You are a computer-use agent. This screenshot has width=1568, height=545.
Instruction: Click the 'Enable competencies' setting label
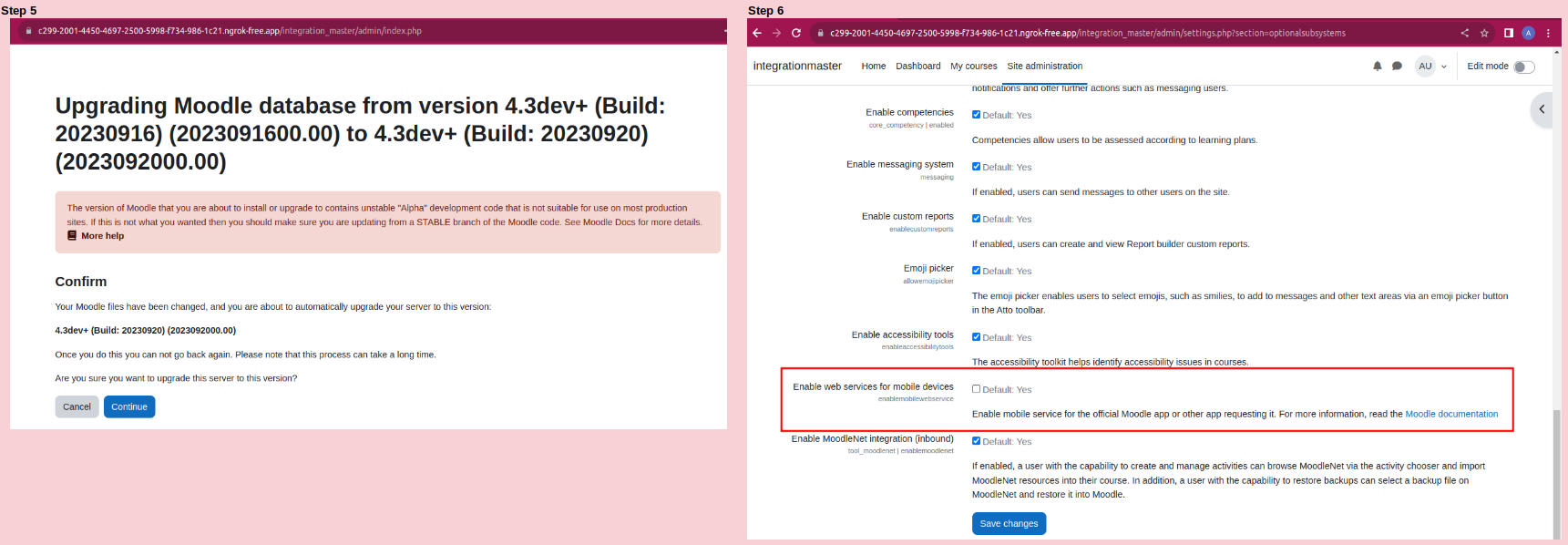tap(909, 112)
